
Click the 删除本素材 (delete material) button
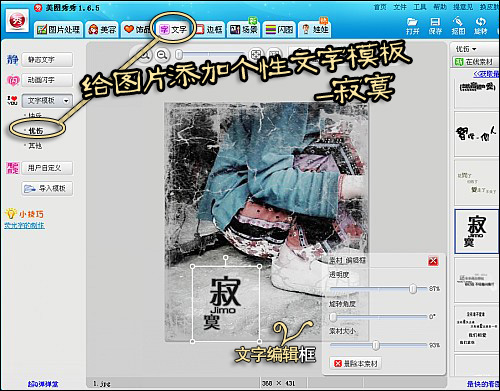pyautogui.click(x=355, y=363)
